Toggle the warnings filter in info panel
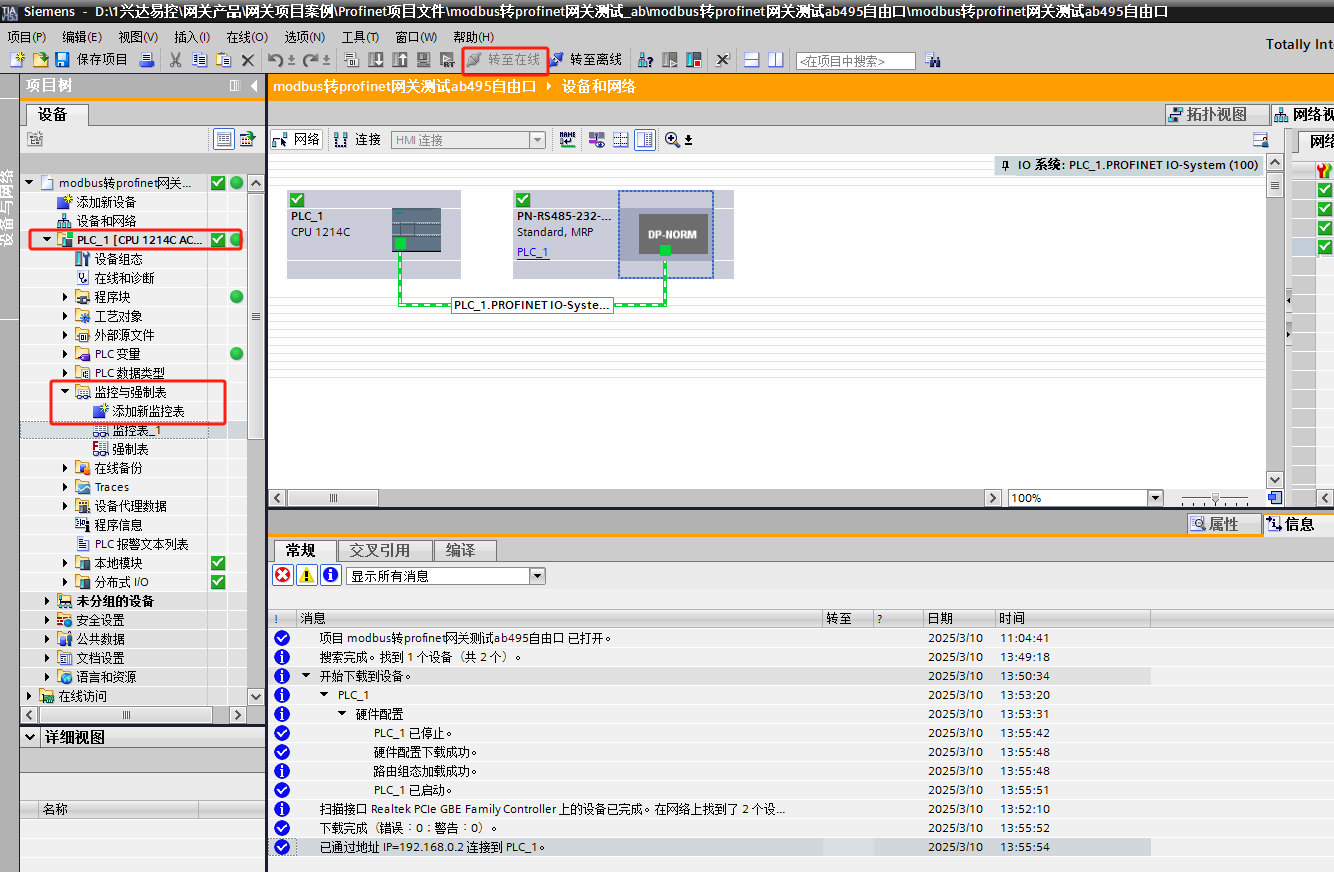This screenshot has width=1334, height=872. [307, 575]
